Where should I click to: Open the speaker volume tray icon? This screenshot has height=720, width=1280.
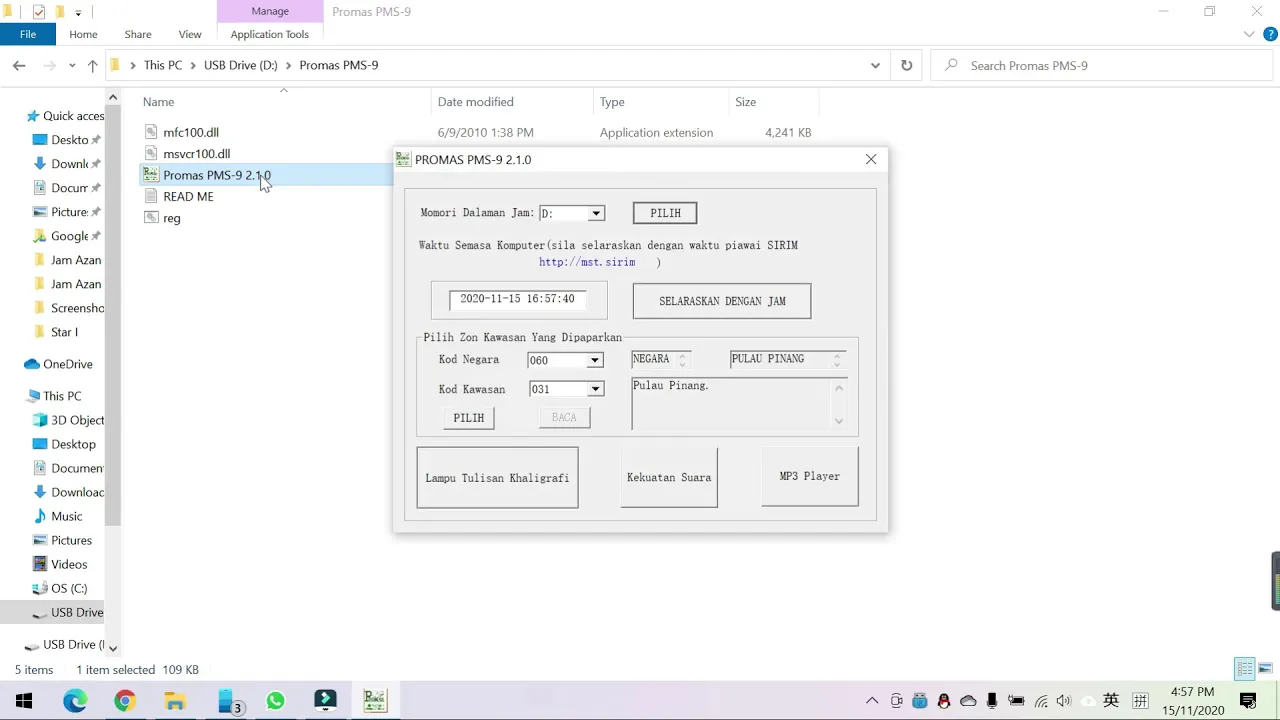tap(1064, 701)
